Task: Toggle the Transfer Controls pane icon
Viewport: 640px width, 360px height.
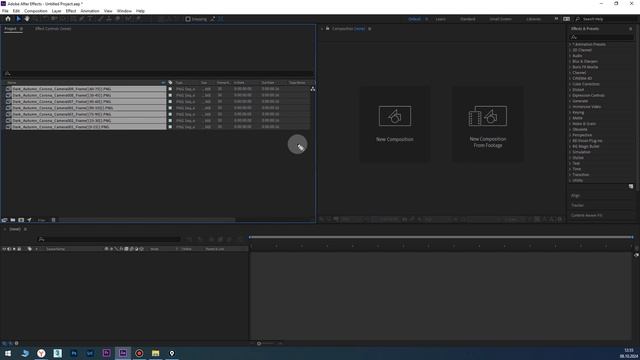Action: 10,344
